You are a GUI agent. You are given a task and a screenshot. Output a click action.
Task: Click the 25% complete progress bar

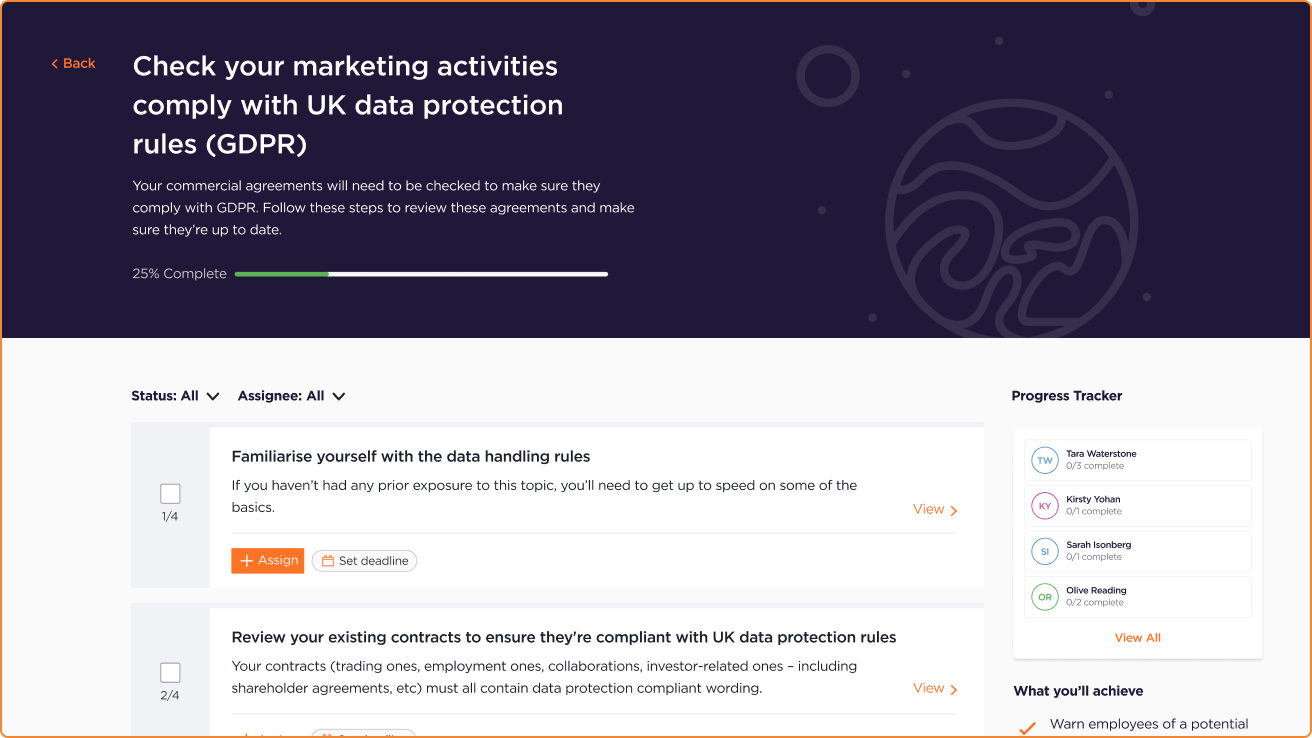coord(421,274)
